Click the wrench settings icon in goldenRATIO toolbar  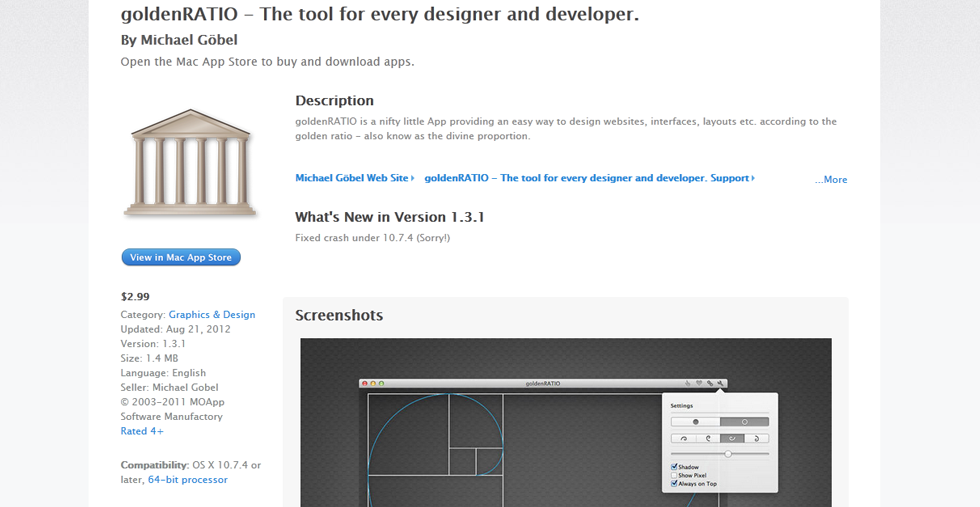click(720, 383)
